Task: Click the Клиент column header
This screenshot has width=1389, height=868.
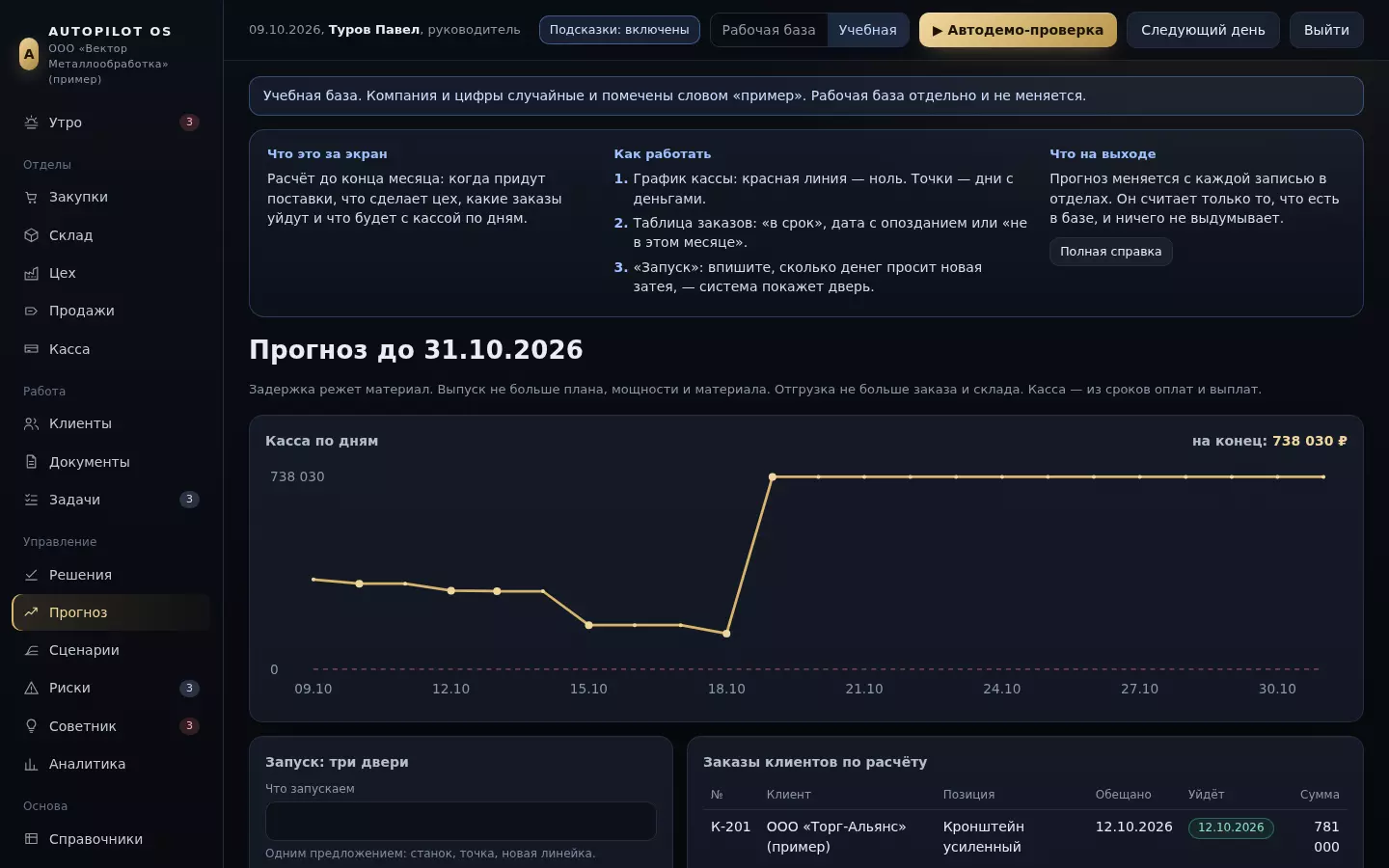Action: (789, 795)
